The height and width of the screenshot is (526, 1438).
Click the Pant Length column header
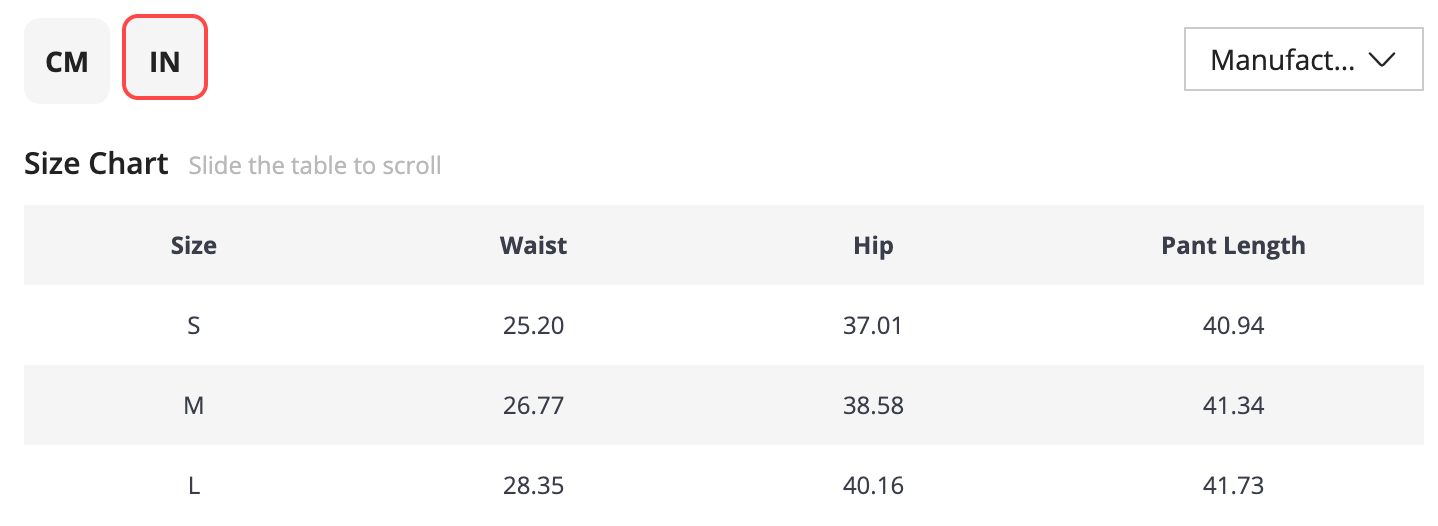(x=1233, y=245)
